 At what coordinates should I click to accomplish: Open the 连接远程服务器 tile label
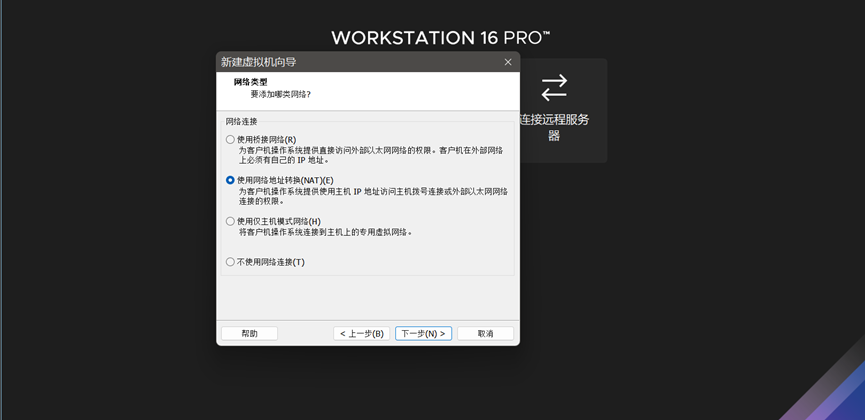pos(554,127)
